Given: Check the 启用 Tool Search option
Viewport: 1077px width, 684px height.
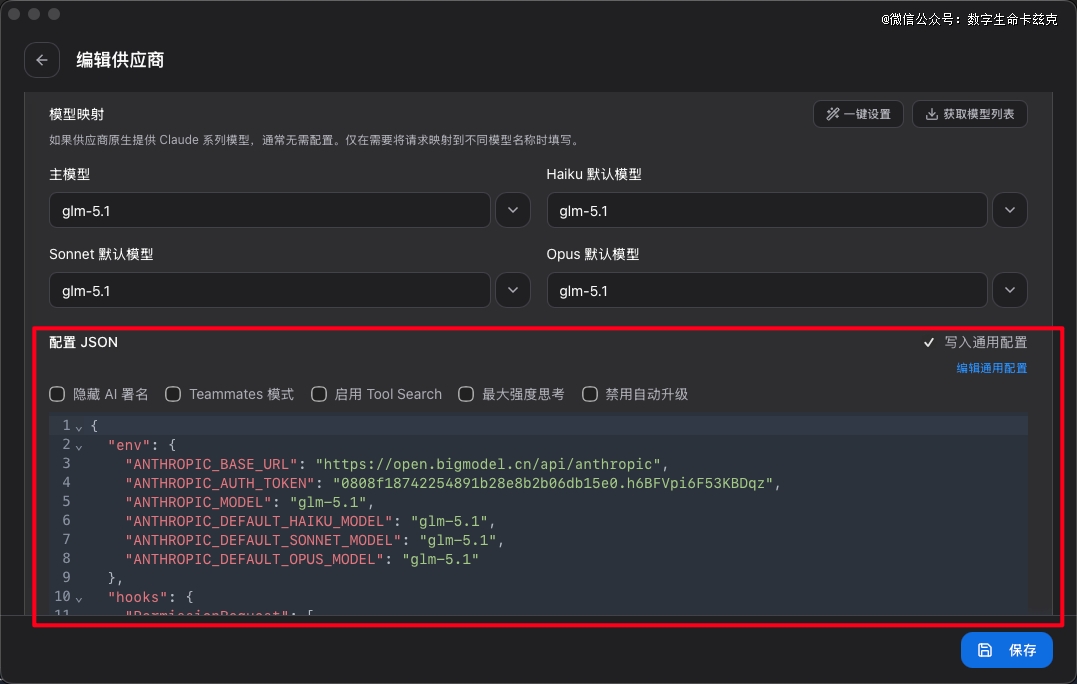Looking at the screenshot, I should pos(319,394).
